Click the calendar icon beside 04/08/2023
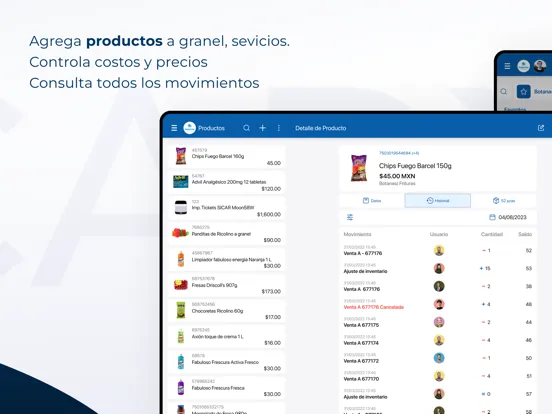The height and width of the screenshot is (414, 552). [x=493, y=217]
